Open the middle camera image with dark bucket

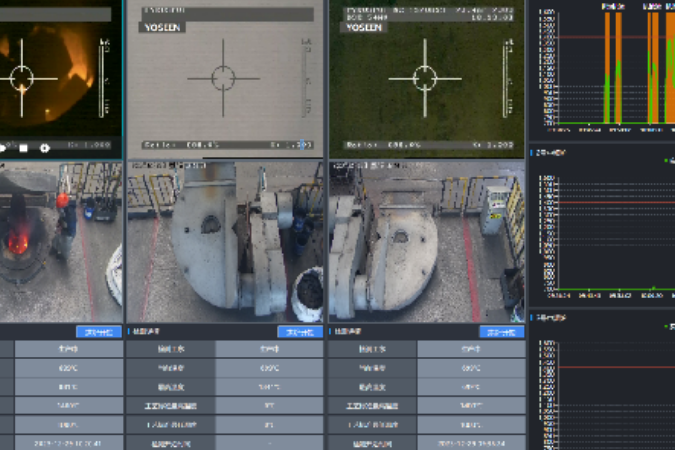225,240
